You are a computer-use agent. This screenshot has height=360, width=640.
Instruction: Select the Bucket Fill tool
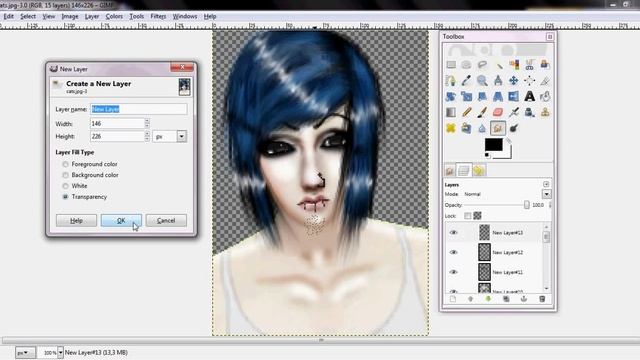coord(545,96)
